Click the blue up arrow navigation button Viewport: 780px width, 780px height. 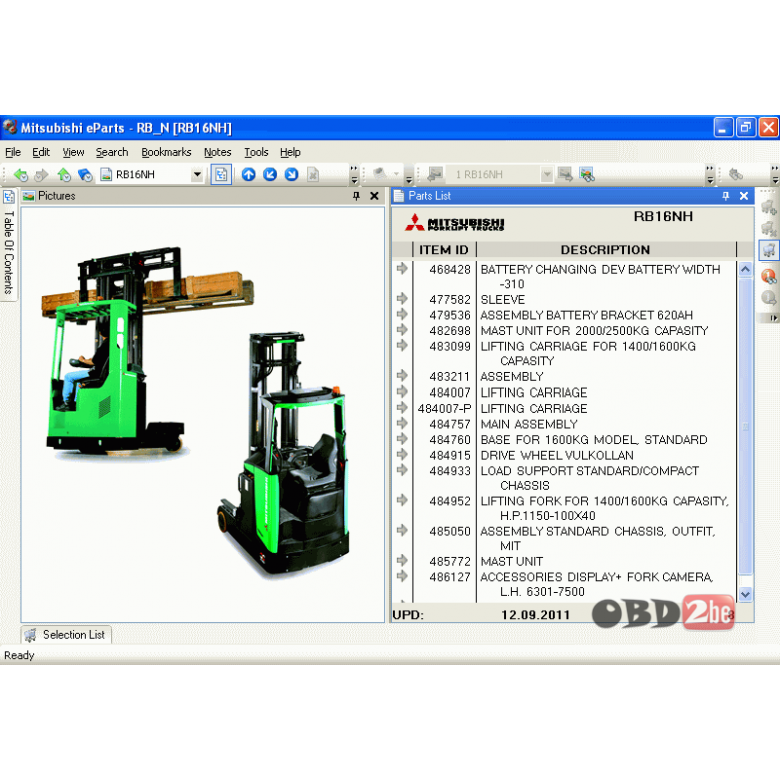249,175
